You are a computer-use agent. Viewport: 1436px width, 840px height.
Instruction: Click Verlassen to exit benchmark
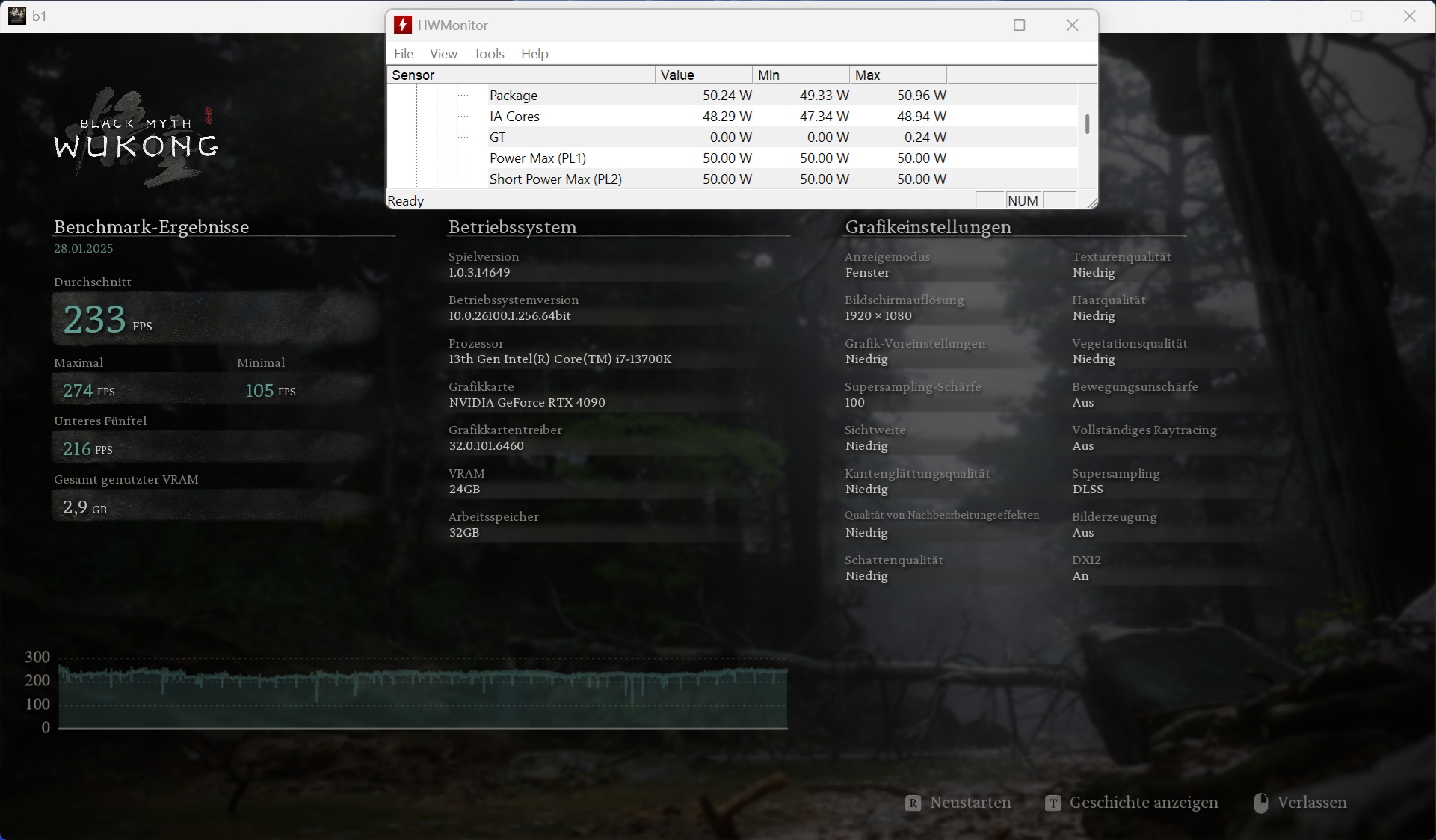point(1311,803)
